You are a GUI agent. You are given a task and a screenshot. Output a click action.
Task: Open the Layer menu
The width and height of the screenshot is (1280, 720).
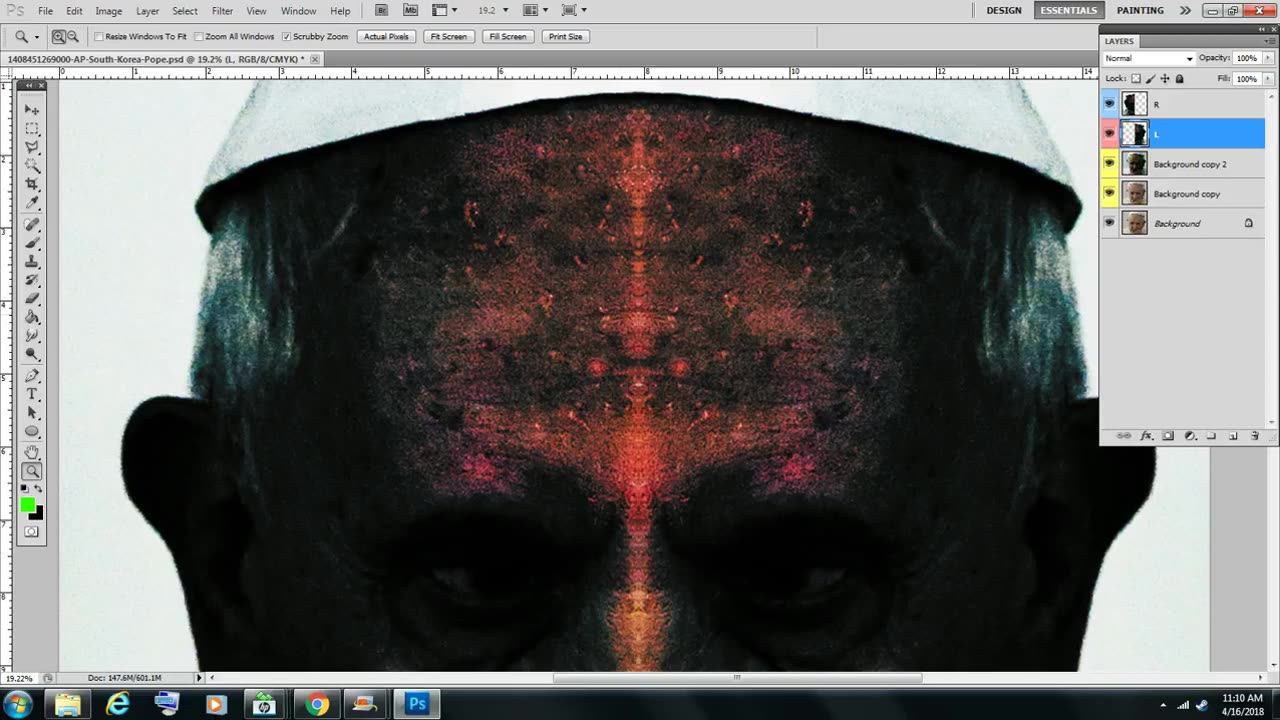[147, 11]
